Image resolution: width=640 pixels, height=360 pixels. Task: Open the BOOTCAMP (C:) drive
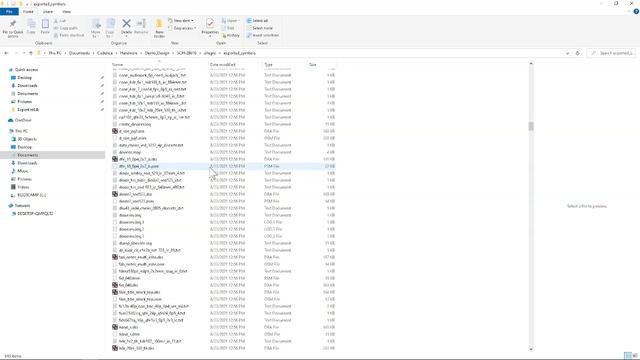click(x=31, y=195)
